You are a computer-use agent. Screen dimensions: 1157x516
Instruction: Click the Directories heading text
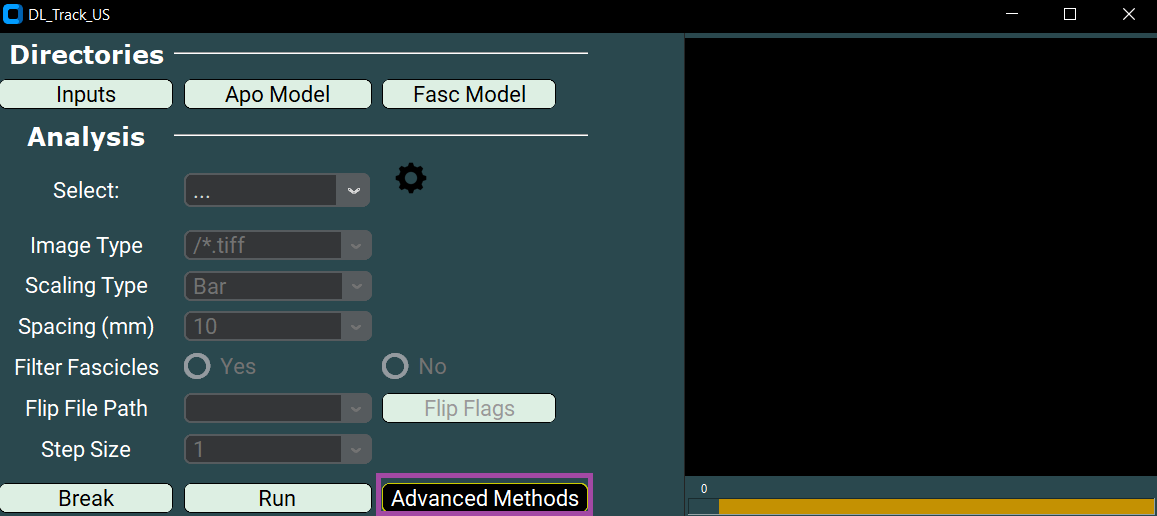tap(86, 55)
